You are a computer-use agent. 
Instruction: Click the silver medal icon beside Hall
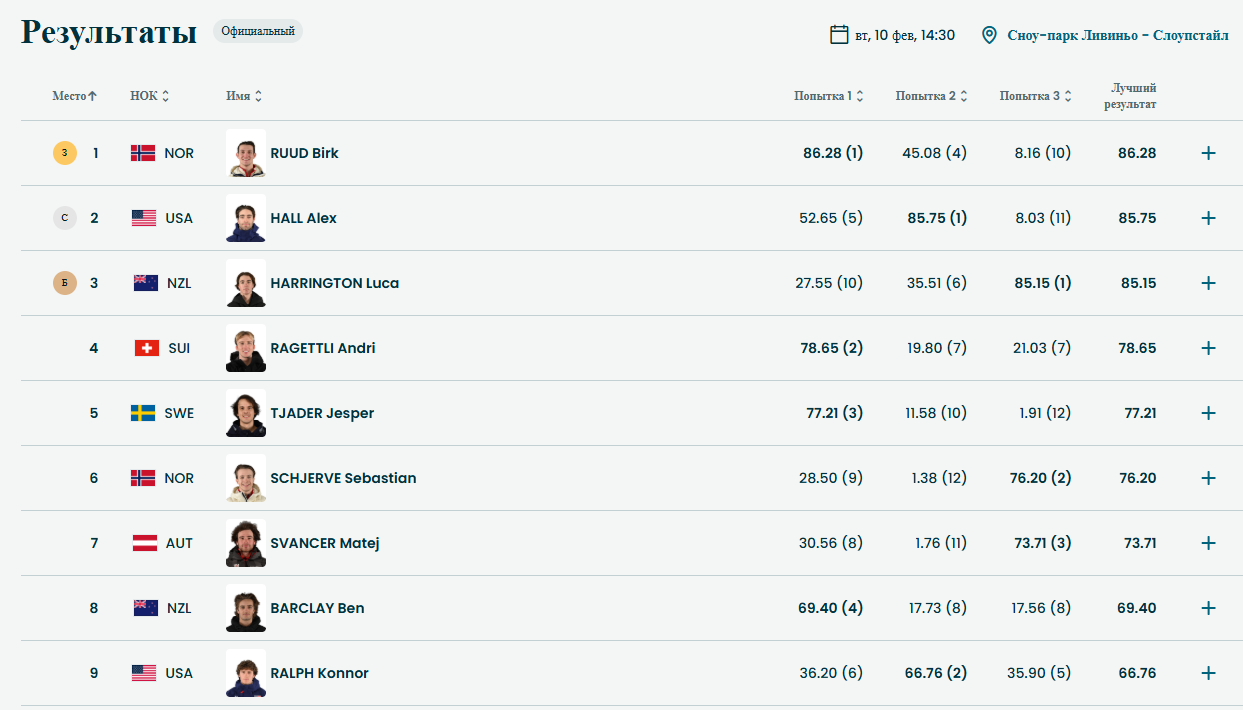click(x=64, y=218)
